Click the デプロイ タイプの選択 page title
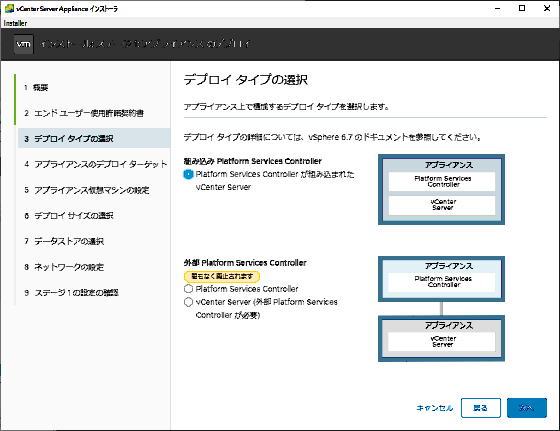The image size is (560, 431). point(246,79)
